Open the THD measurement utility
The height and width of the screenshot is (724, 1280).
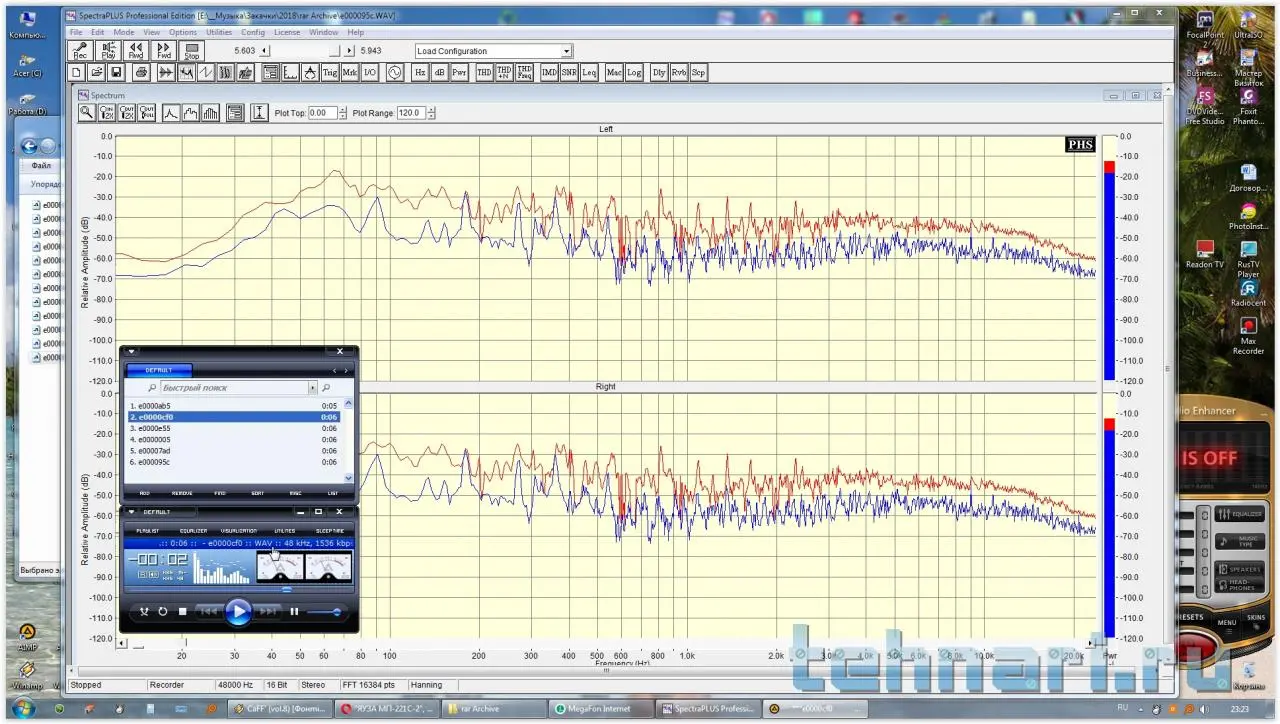tap(484, 73)
